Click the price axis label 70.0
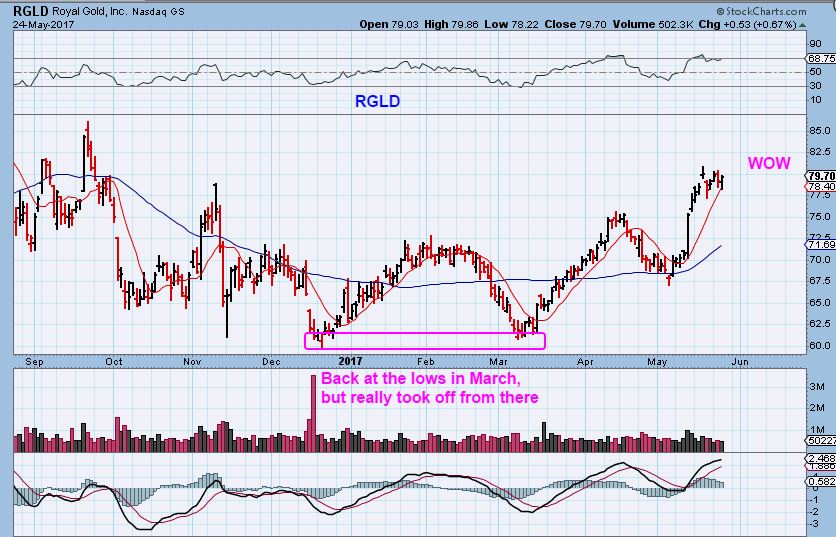 [819, 260]
